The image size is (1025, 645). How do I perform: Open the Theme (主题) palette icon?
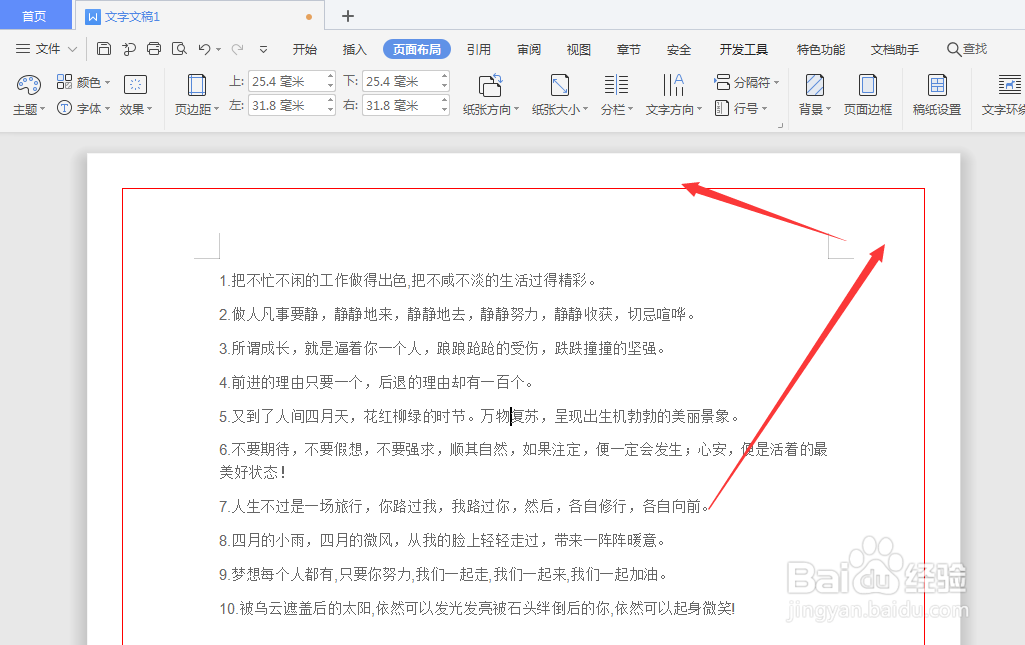pos(29,84)
